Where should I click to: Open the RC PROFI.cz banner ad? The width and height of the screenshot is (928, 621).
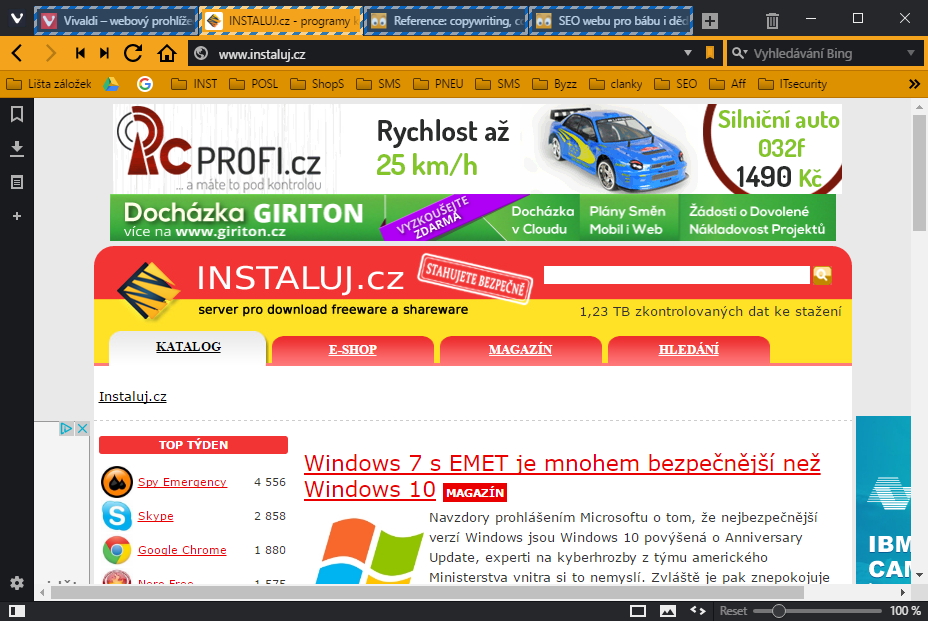pyautogui.click(x=477, y=149)
